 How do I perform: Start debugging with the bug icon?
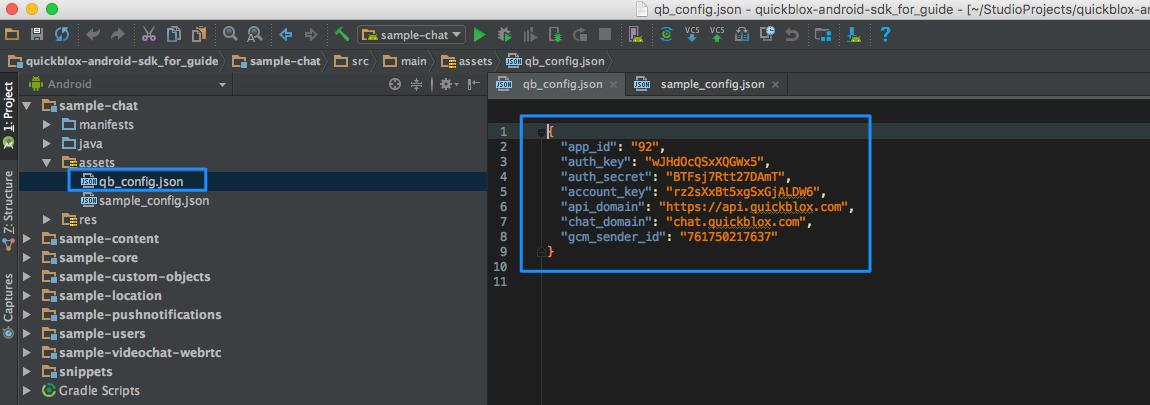tap(505, 34)
